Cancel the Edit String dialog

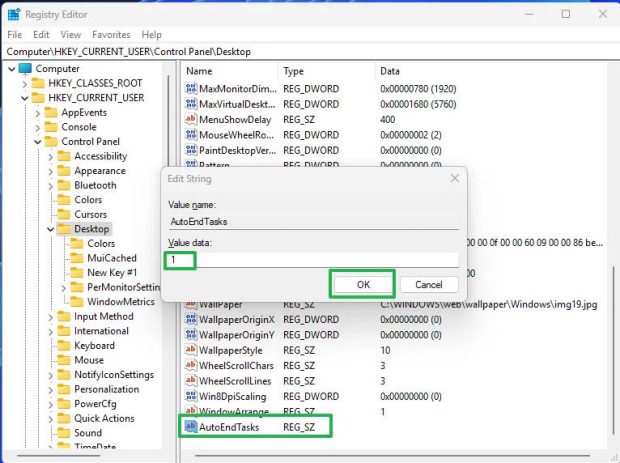click(429, 285)
